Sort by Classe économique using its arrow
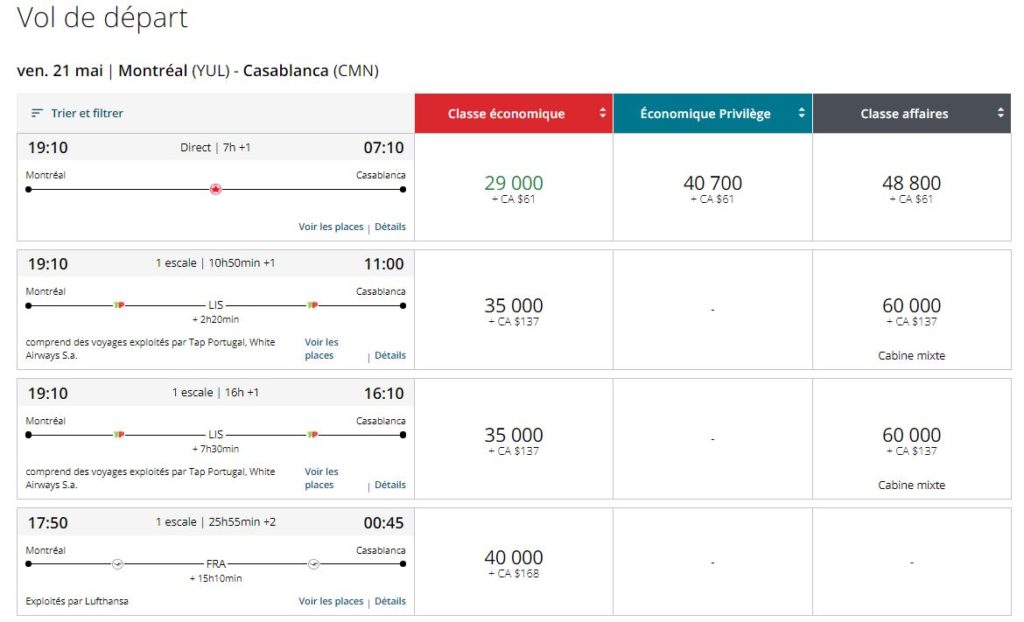The height and width of the screenshot is (622, 1024). (x=602, y=113)
